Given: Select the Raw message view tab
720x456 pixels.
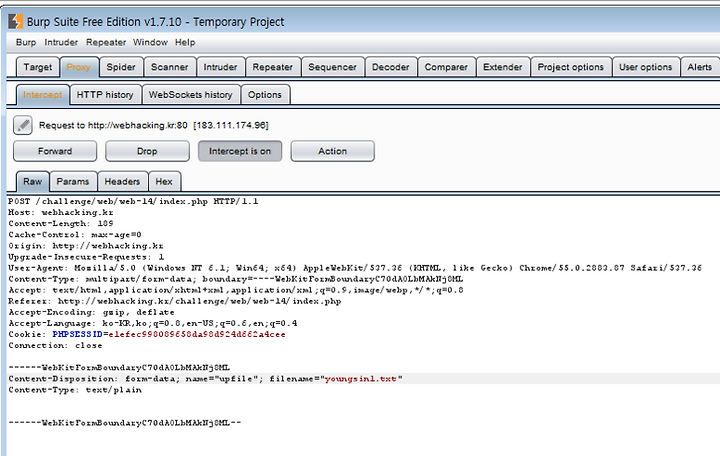Looking at the screenshot, I should click(33, 181).
